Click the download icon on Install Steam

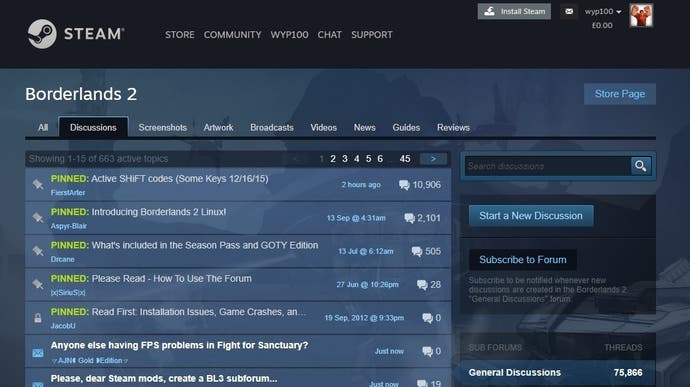489,11
